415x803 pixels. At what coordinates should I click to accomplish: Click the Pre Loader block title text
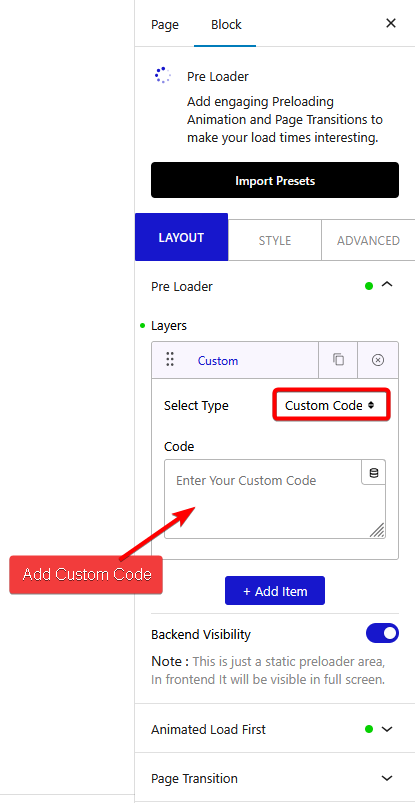click(x=218, y=76)
